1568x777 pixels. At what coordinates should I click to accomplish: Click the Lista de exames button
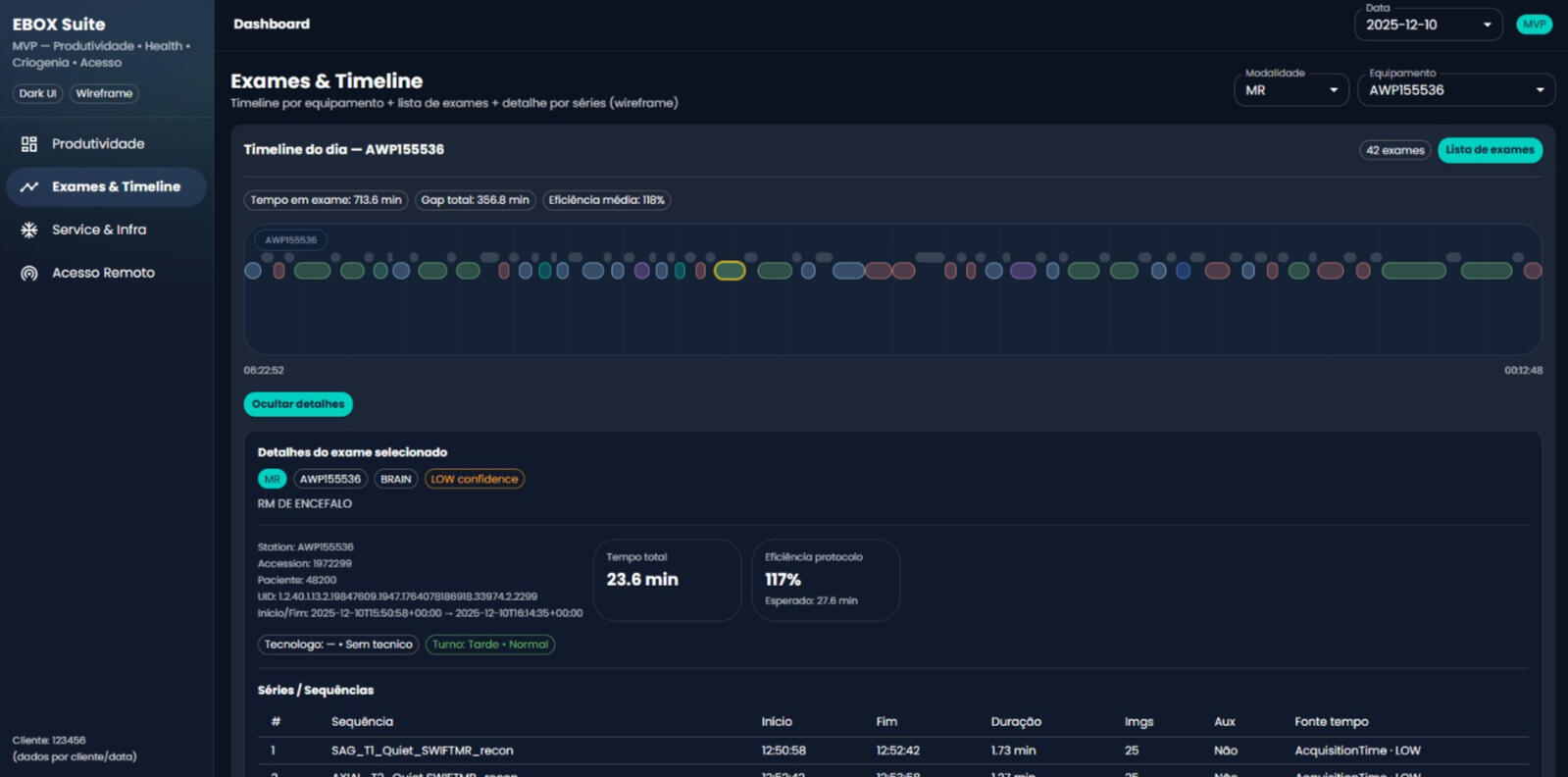(1490, 150)
